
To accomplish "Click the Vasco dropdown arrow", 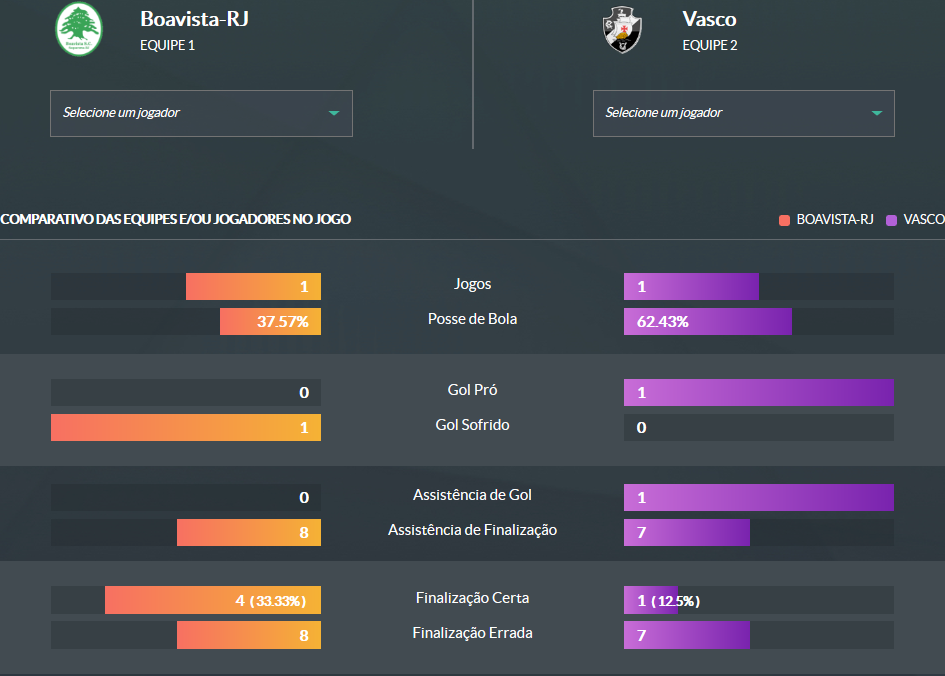I will [x=877, y=113].
